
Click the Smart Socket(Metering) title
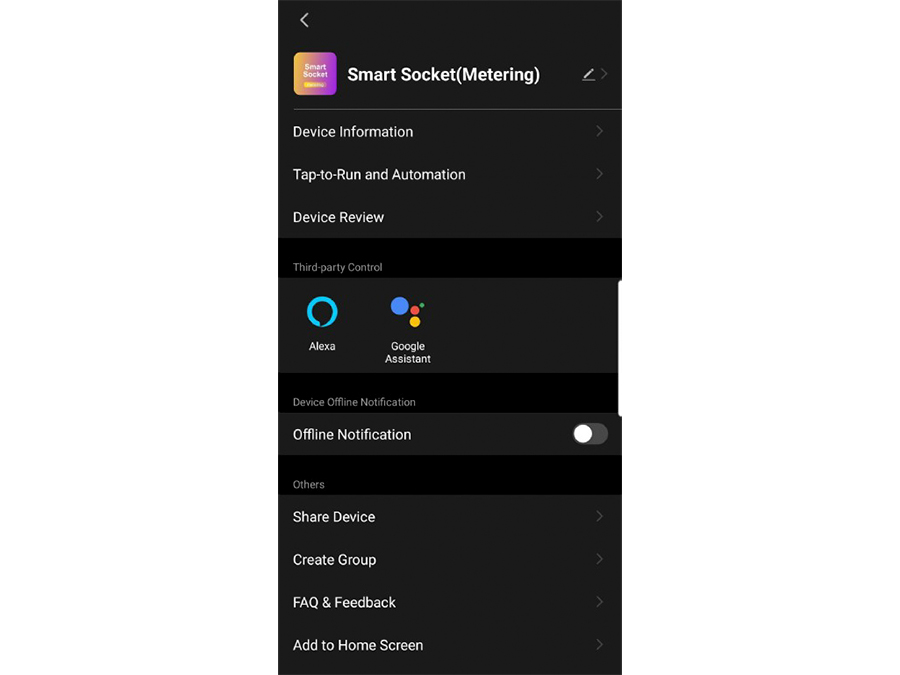pyautogui.click(x=443, y=75)
